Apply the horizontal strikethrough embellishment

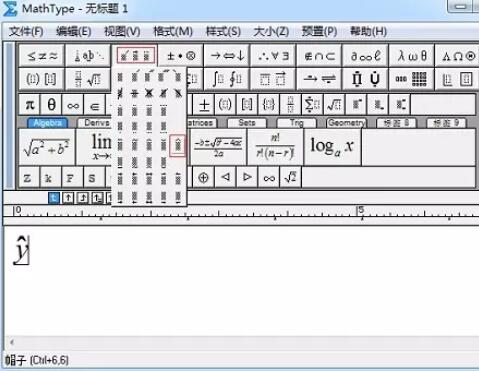click(x=134, y=94)
